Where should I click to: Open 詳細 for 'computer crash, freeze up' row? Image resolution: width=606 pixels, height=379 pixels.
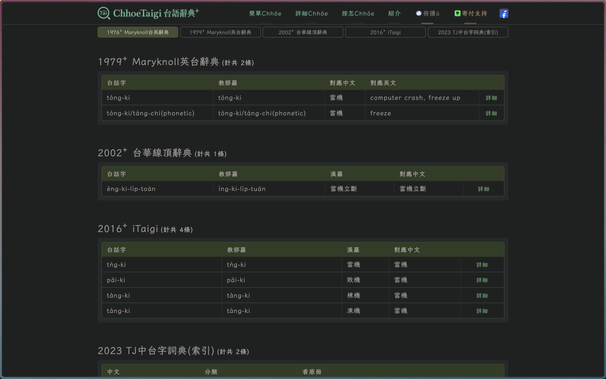(x=491, y=98)
